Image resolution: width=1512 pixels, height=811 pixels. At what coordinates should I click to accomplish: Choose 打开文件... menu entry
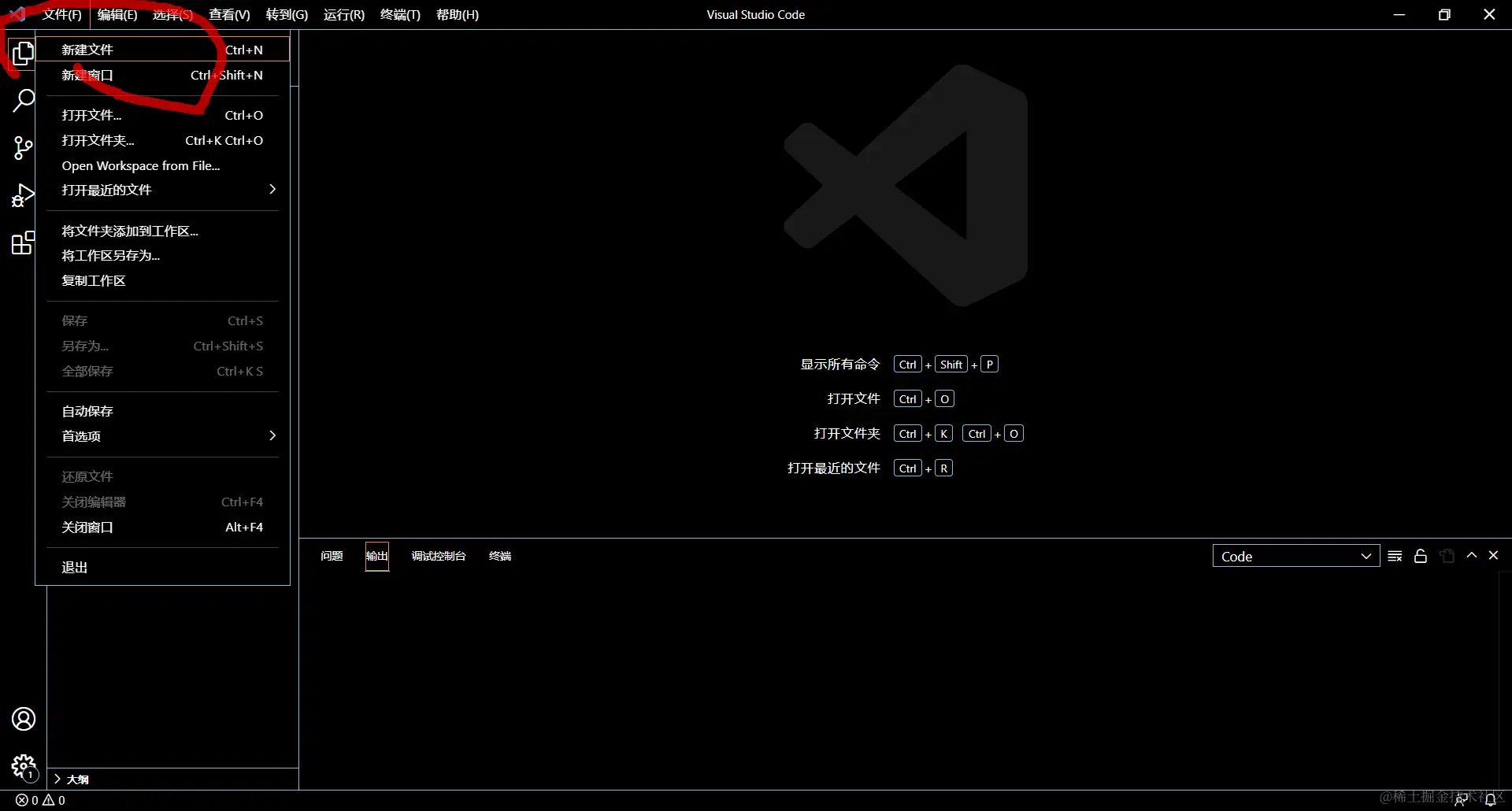coord(163,115)
